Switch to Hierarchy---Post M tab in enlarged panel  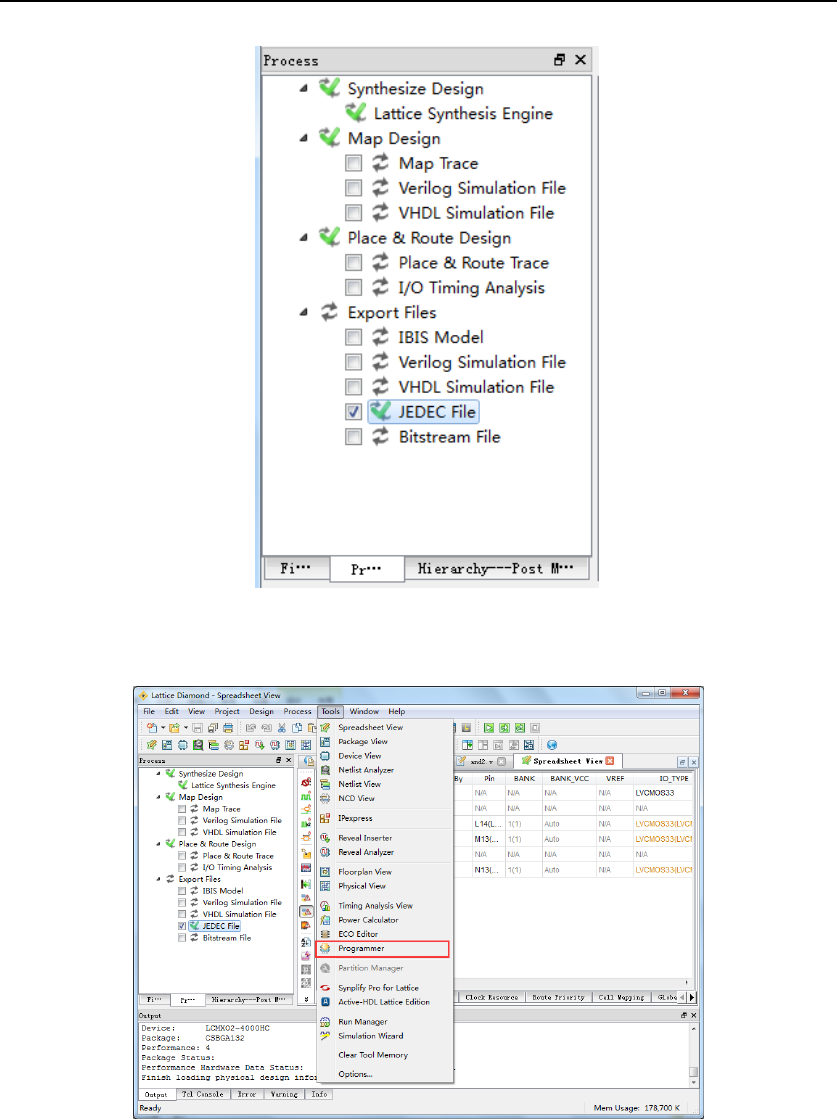(x=495, y=569)
